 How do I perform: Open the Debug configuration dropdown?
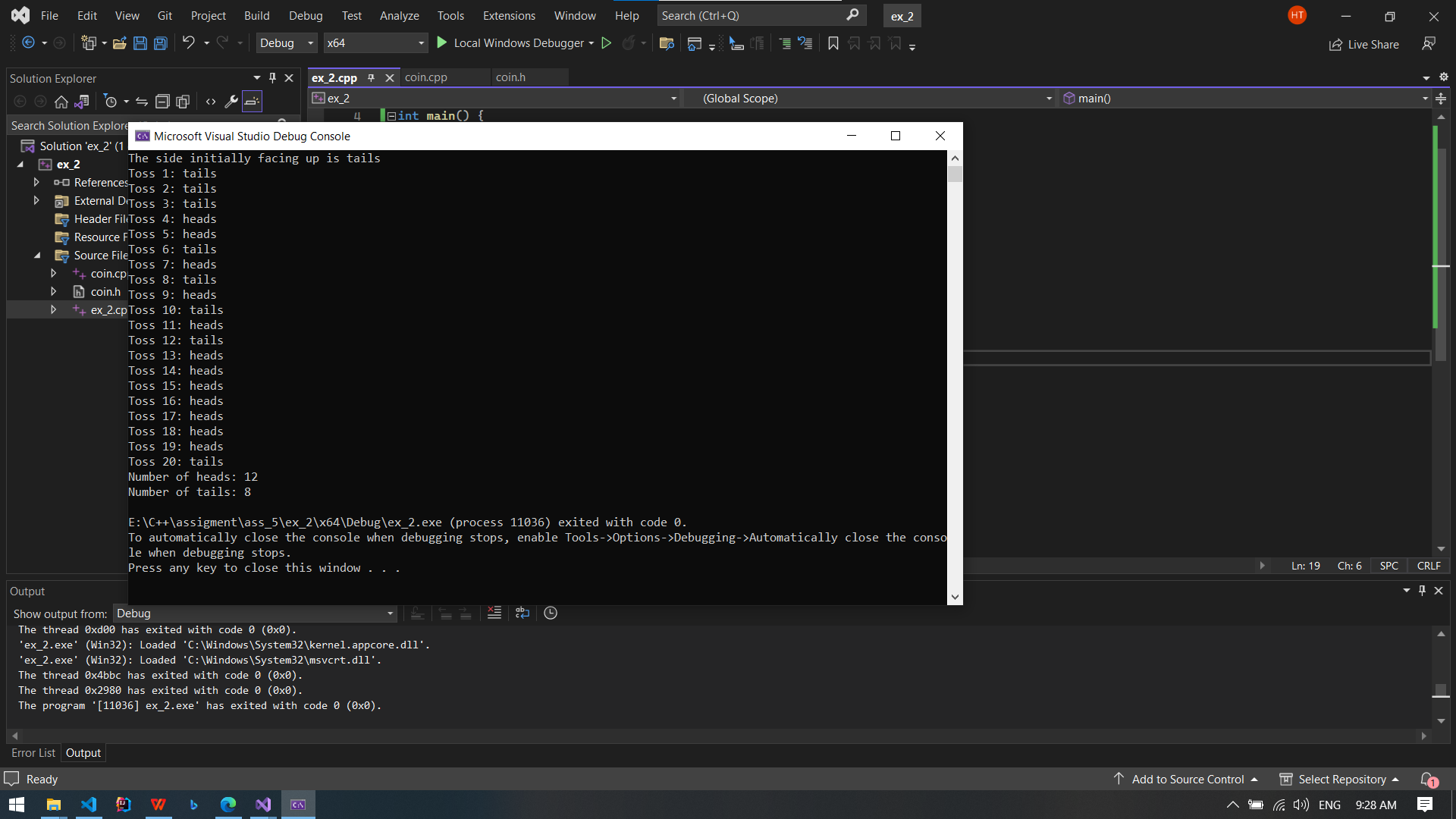287,43
